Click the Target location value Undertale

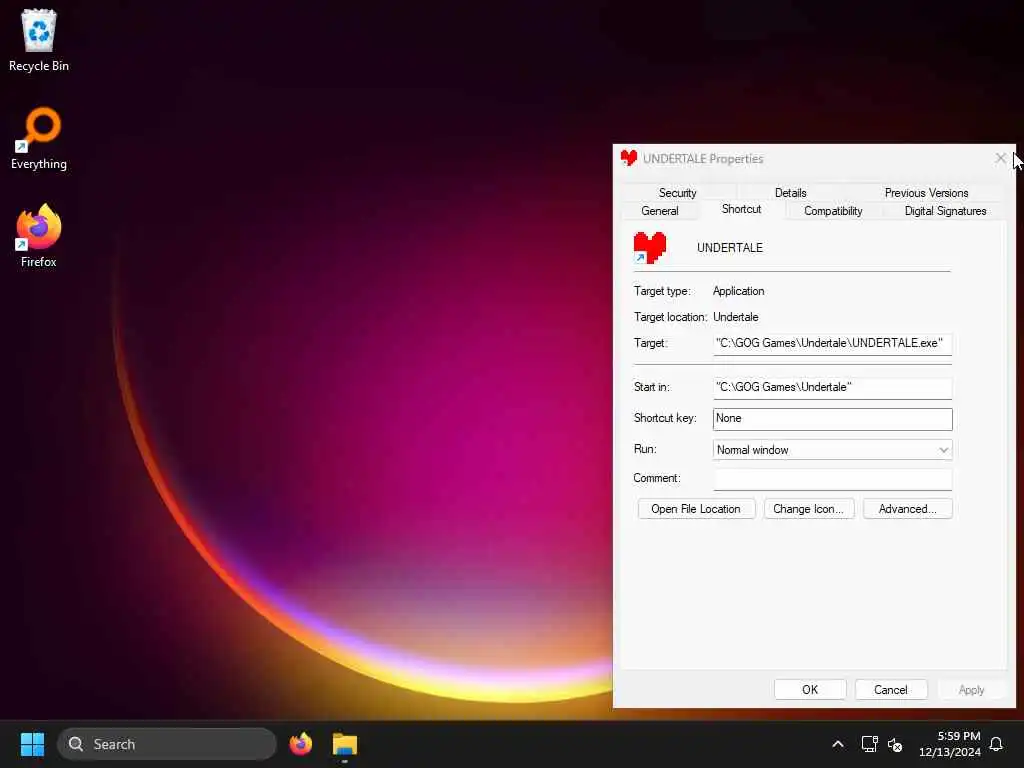[735, 317]
